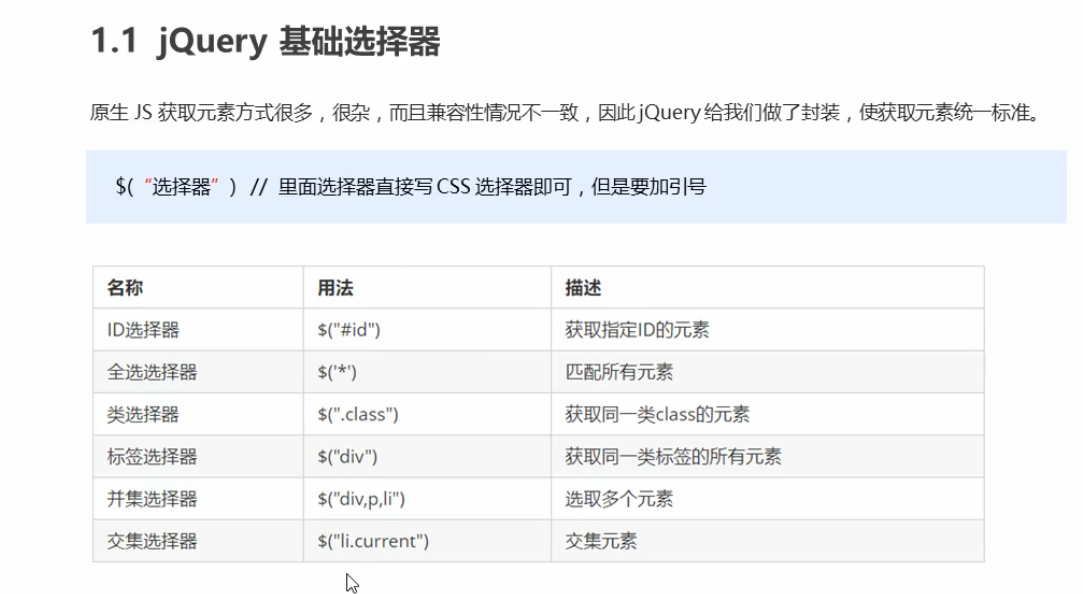The image size is (1083, 594).
Task: Select the intro paragraph starting with '原生 JS 获取元素方式很多'
Action: pyautogui.click(x=566, y=112)
